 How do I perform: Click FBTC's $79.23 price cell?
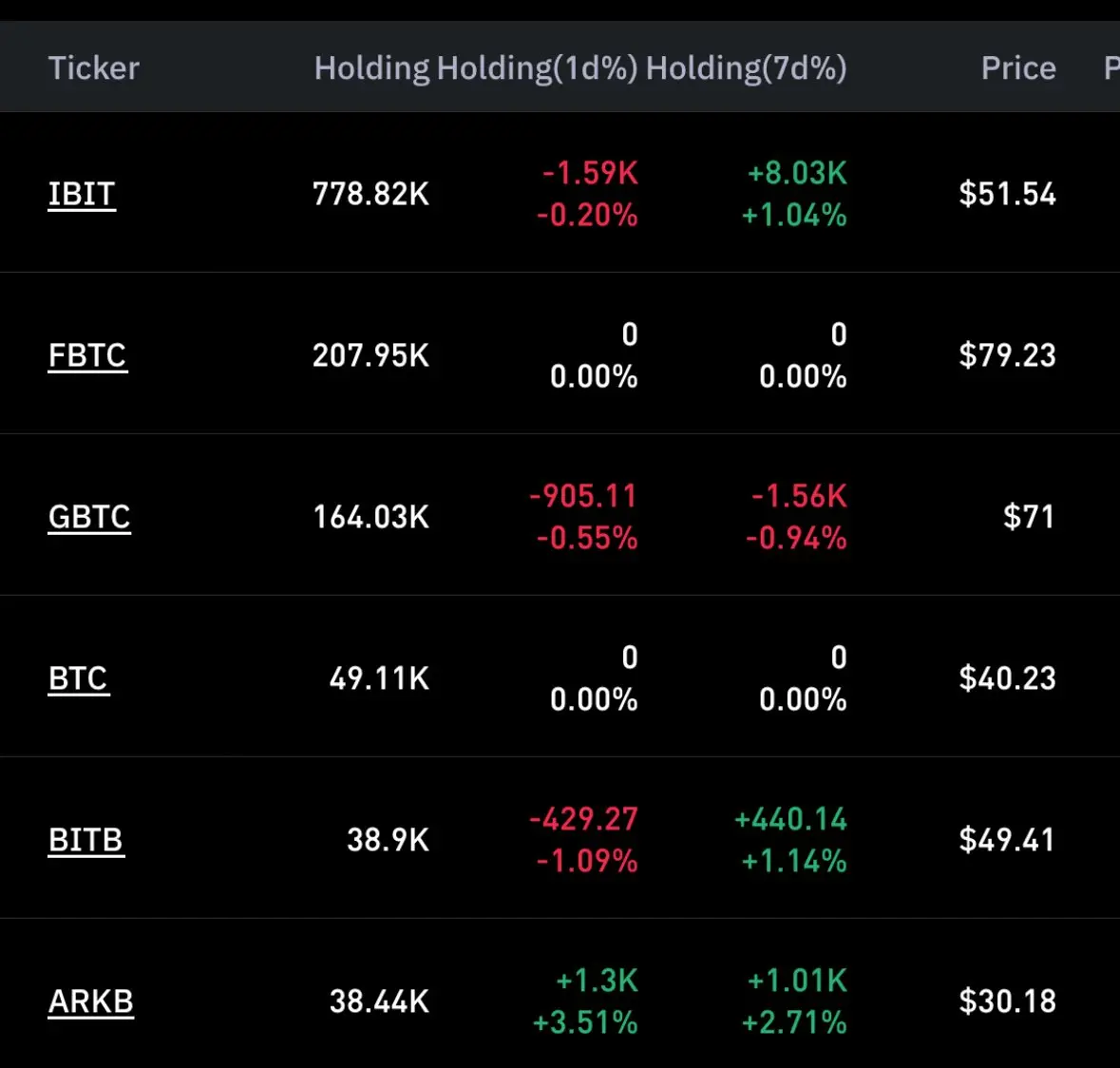point(1007,355)
